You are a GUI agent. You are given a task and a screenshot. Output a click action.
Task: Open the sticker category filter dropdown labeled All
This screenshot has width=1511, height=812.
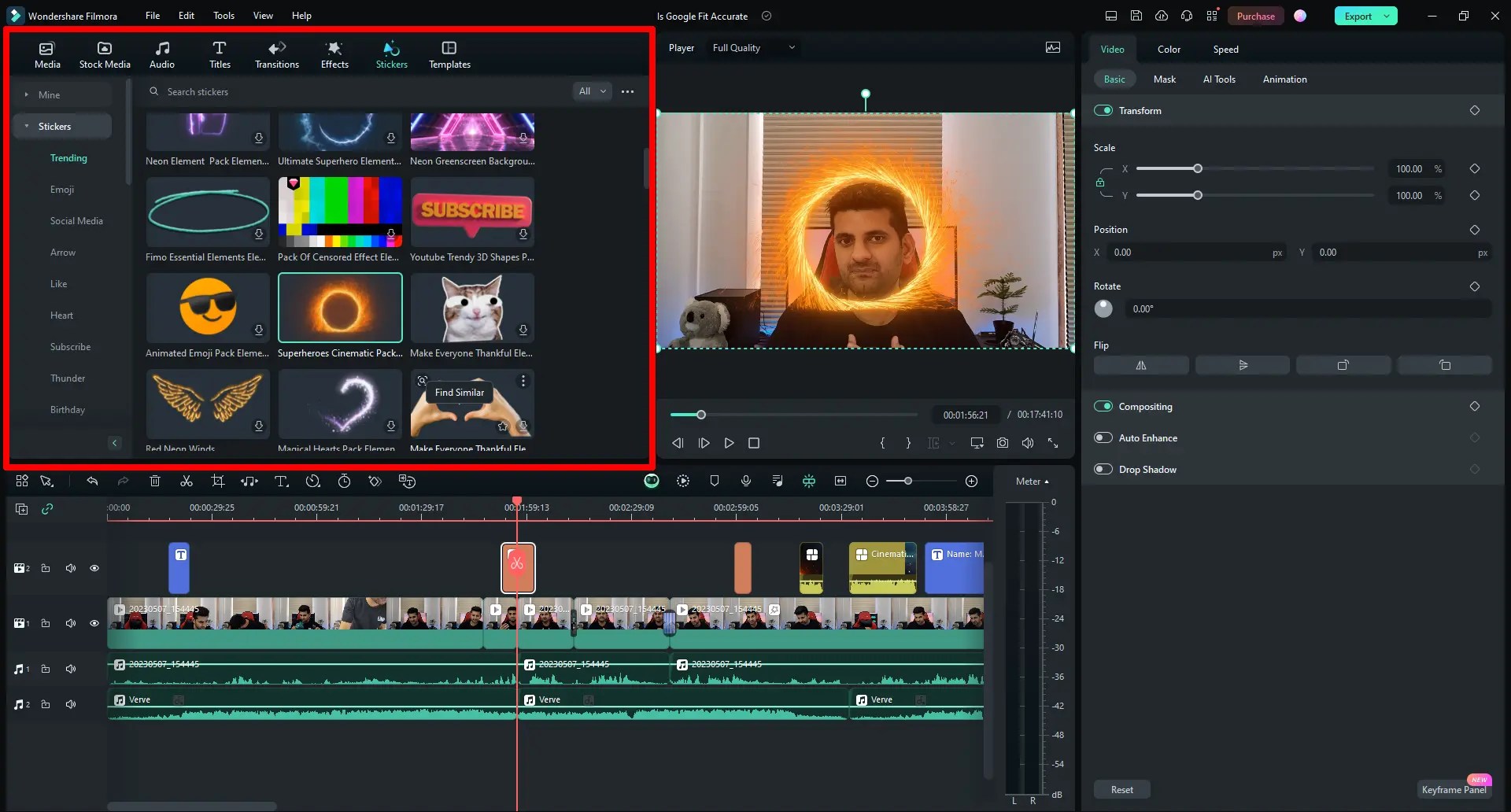click(592, 91)
